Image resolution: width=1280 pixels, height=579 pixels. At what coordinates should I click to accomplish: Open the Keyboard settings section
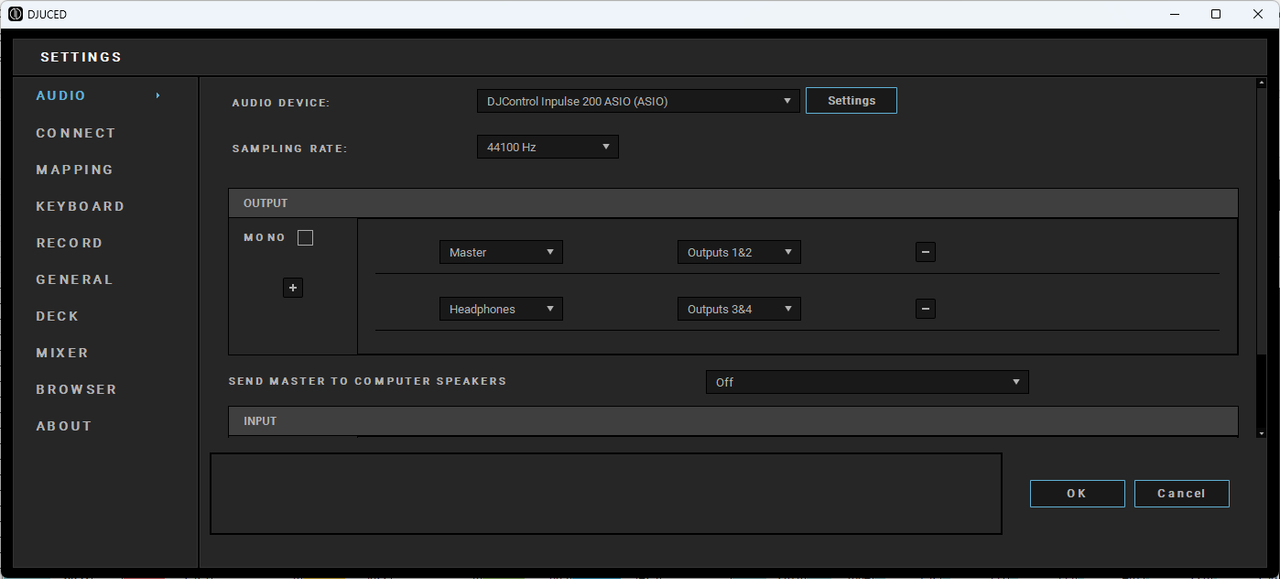(x=80, y=206)
